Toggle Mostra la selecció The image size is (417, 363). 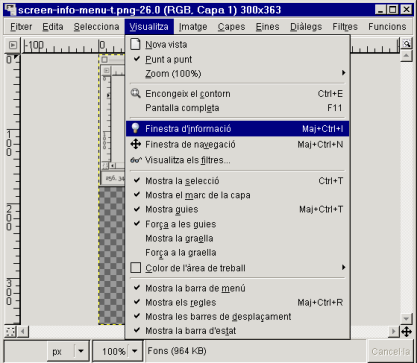(237, 181)
